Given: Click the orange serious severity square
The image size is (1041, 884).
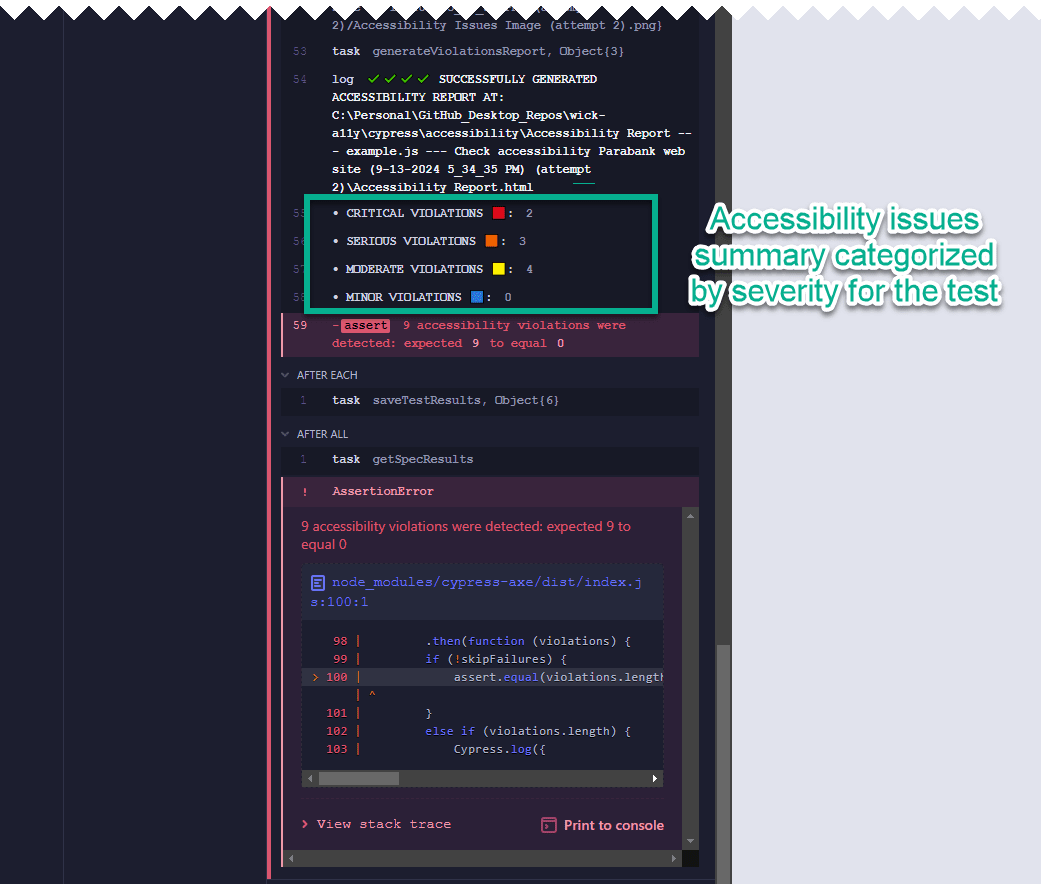Looking at the screenshot, I should (491, 241).
